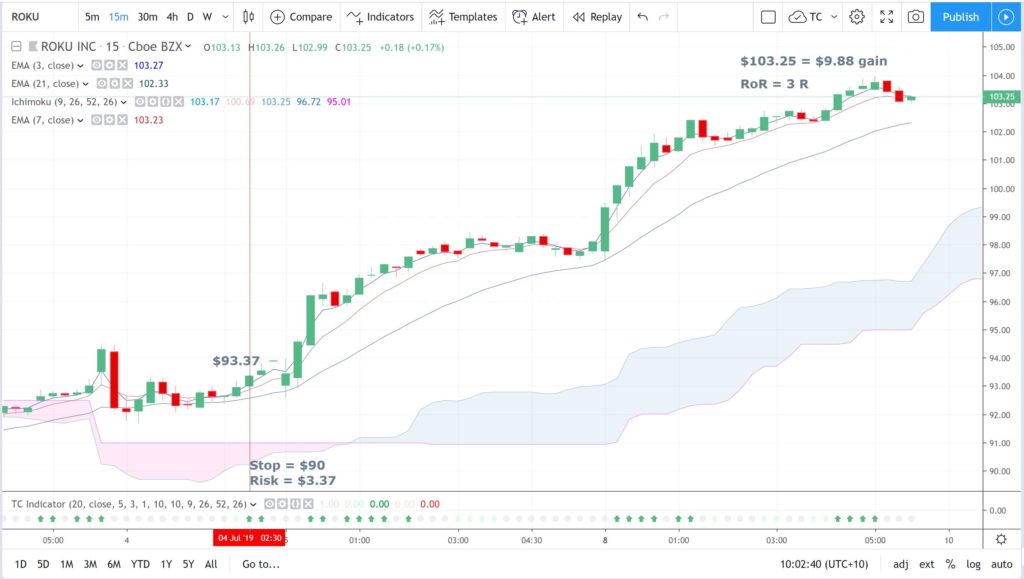Image resolution: width=1024 pixels, height=579 pixels.
Task: Open chart settings gear in top toolbar
Action: pos(857,17)
